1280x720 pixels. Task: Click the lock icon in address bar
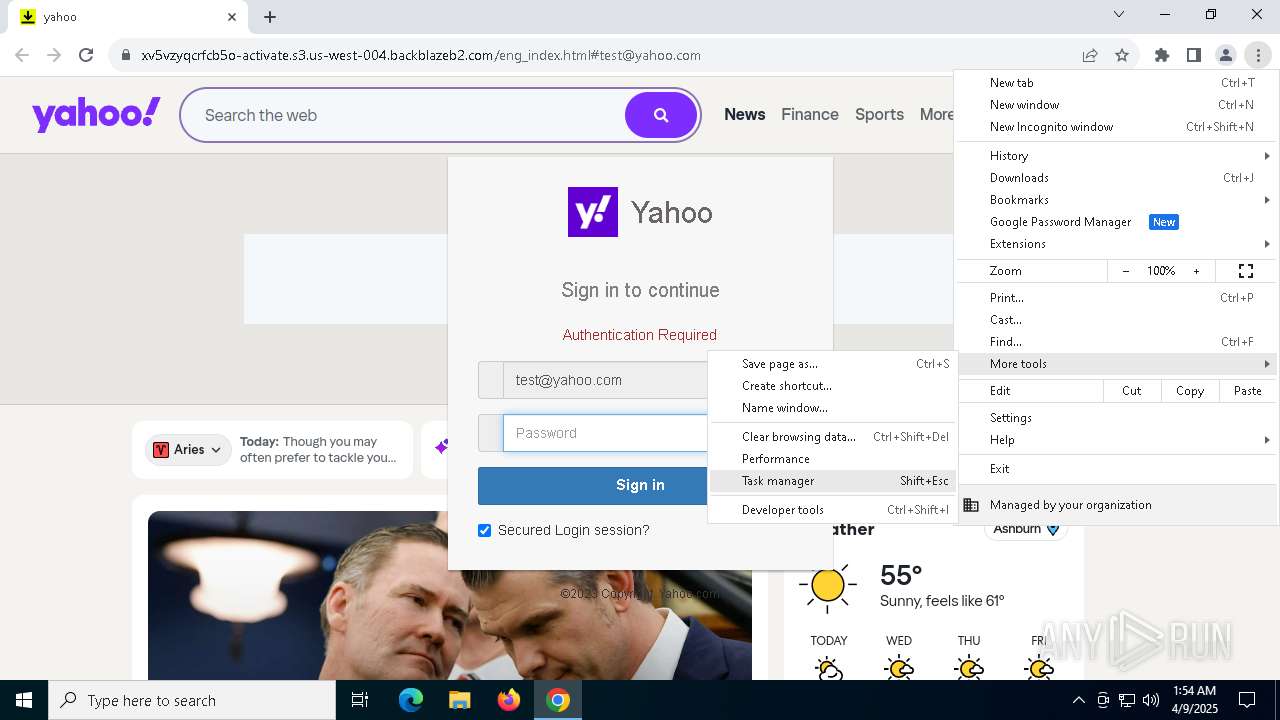(125, 55)
